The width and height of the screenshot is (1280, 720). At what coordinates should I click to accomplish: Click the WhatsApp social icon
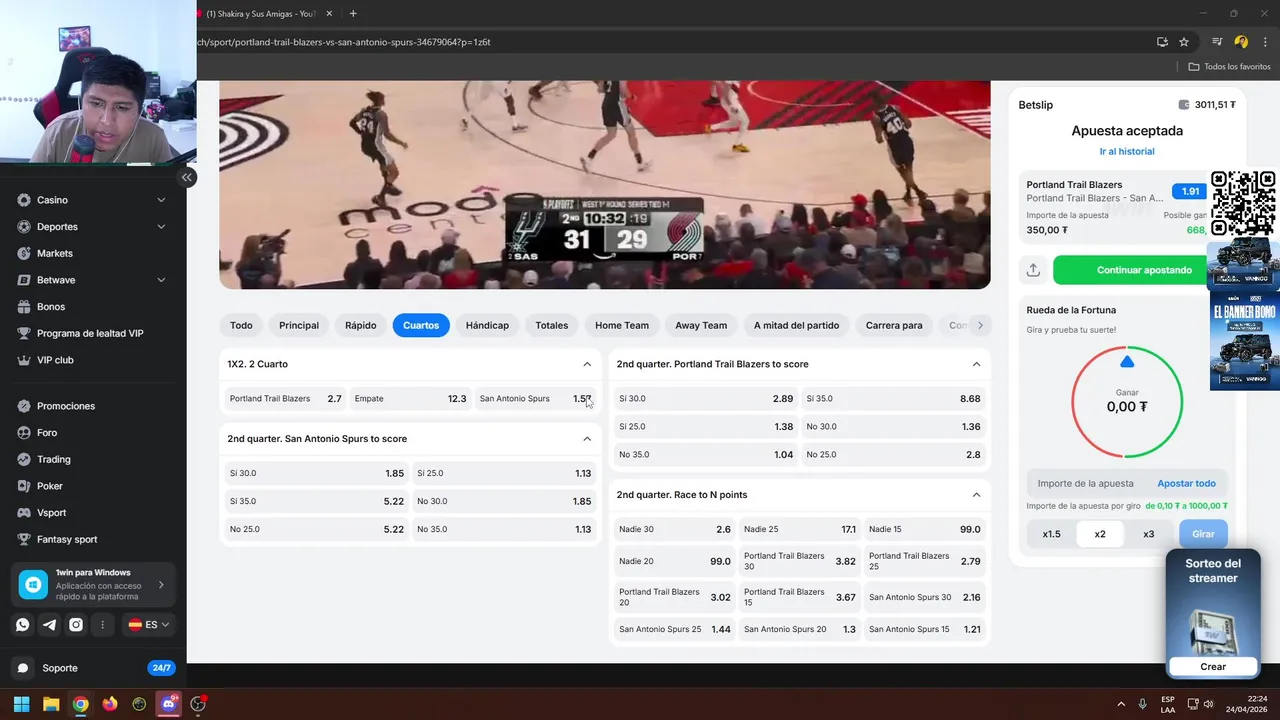pyautogui.click(x=23, y=625)
